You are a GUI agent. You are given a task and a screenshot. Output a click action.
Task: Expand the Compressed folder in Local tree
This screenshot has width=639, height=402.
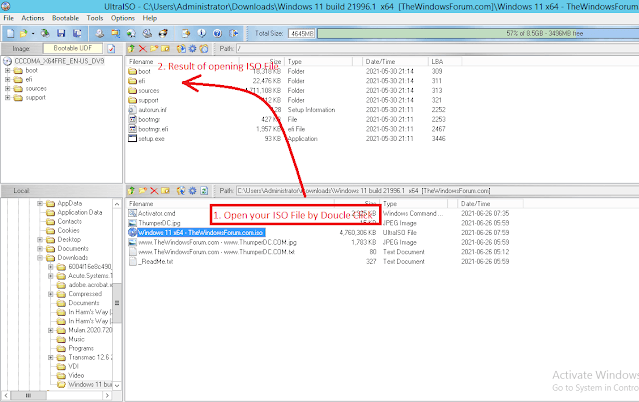(51, 294)
